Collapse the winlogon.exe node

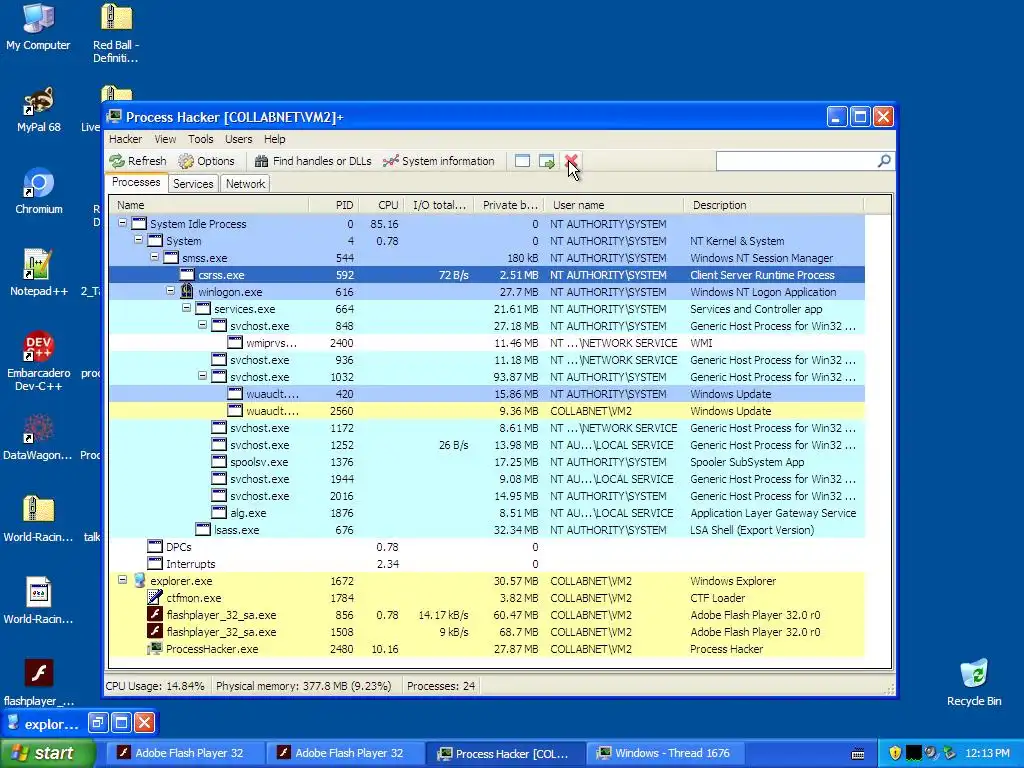170,291
